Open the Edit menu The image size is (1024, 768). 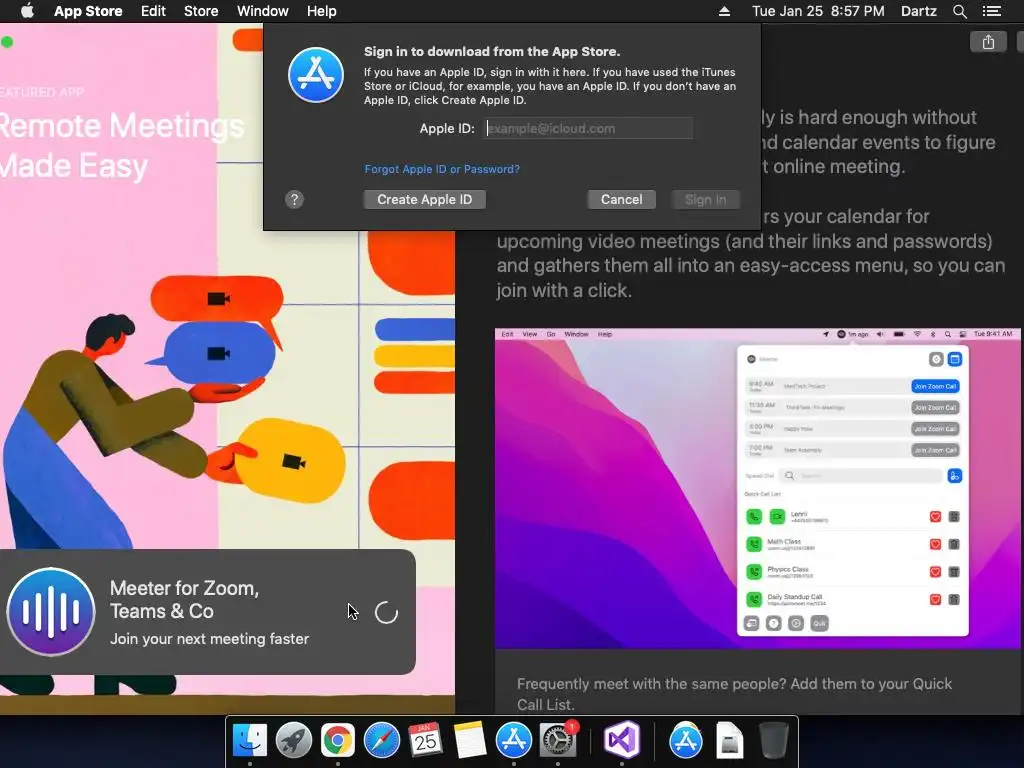[153, 11]
